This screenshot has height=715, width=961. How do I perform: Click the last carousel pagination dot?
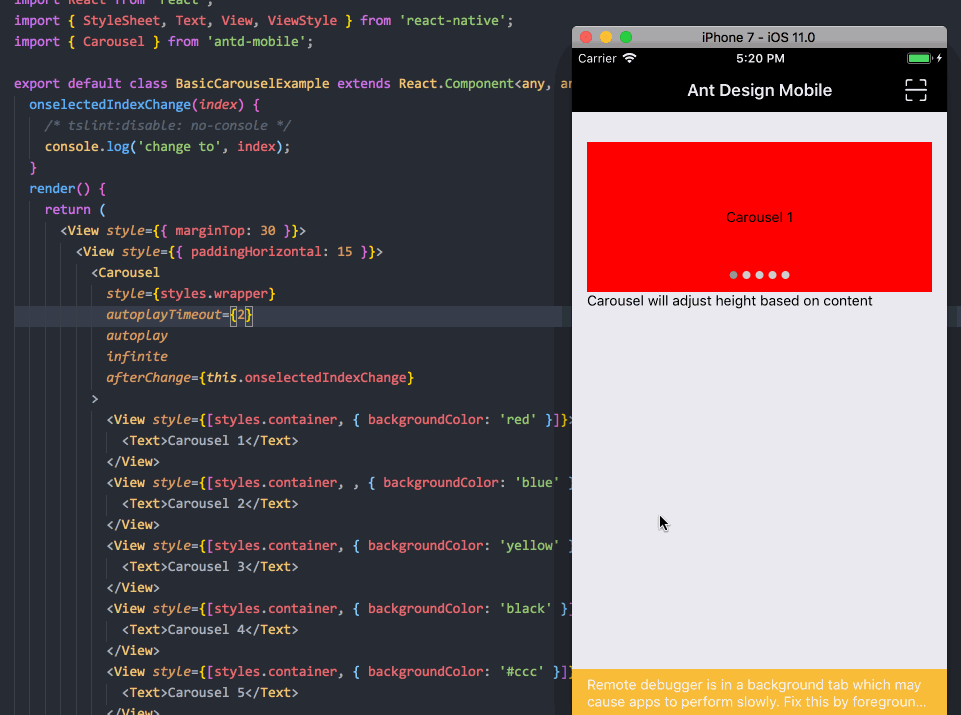coord(785,274)
